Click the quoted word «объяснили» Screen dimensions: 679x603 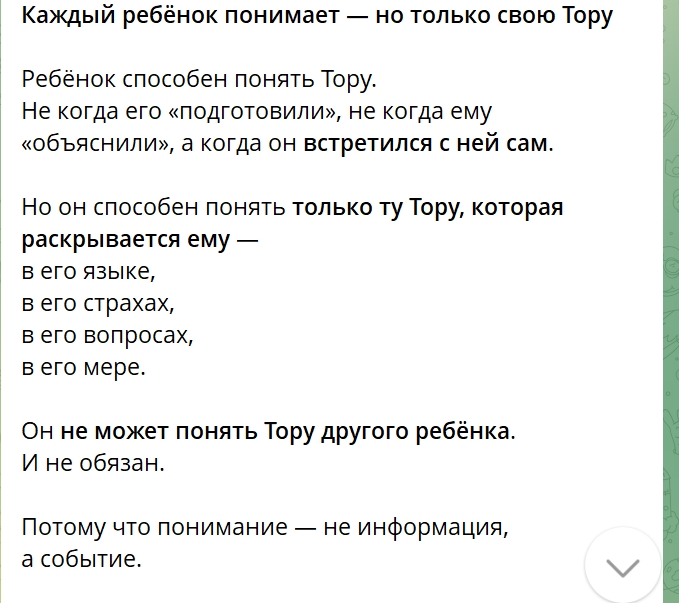96,143
